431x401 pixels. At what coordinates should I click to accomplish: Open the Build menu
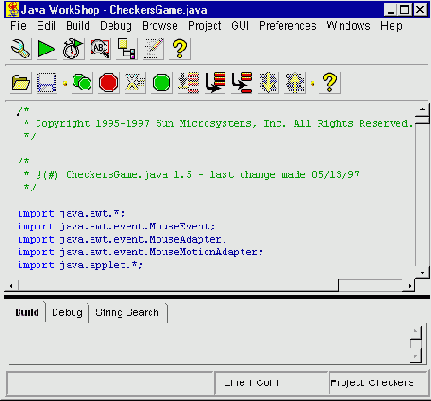click(78, 26)
